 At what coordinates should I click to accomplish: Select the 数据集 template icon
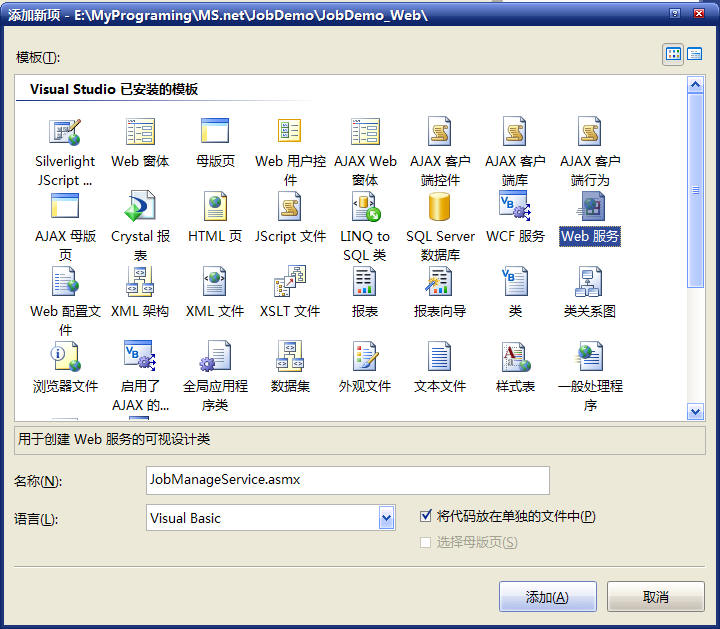pyautogui.click(x=290, y=356)
